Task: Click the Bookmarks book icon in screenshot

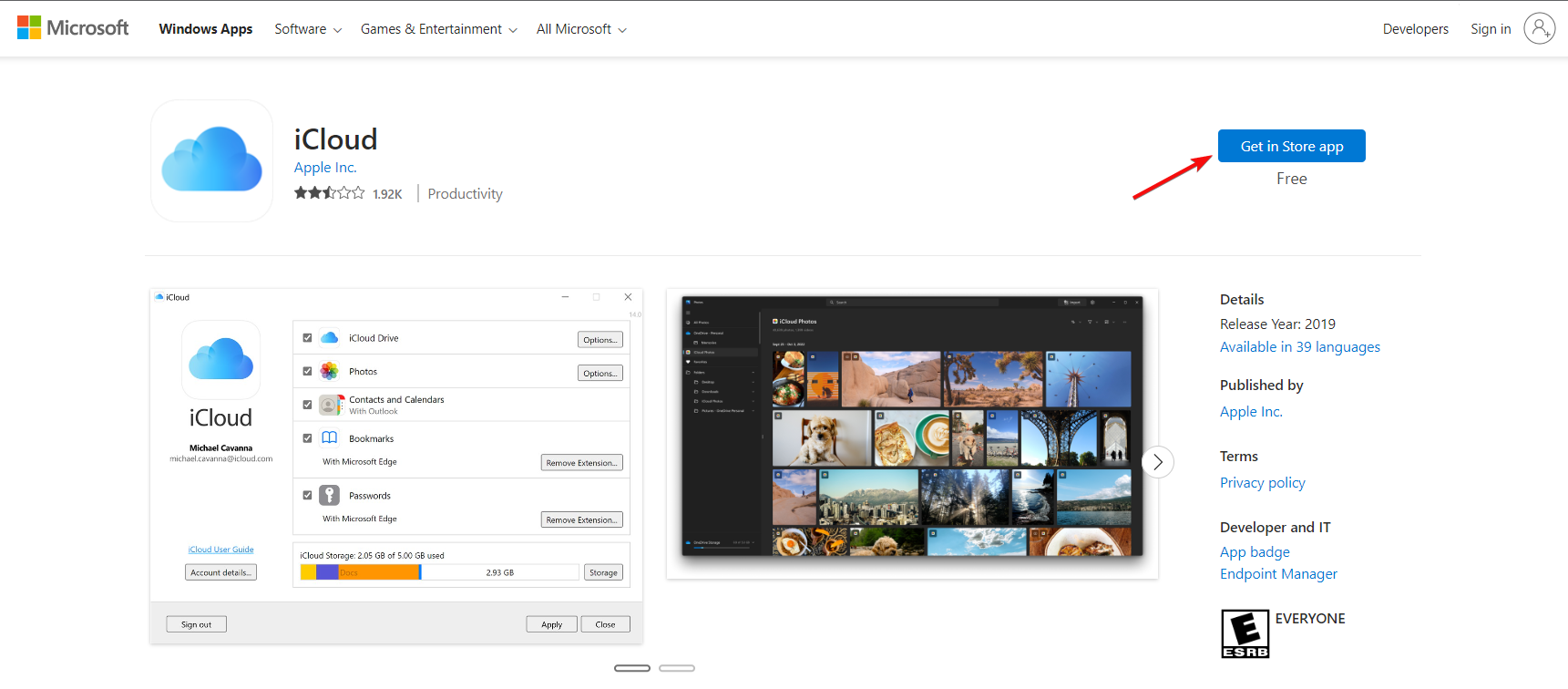Action: [330, 438]
